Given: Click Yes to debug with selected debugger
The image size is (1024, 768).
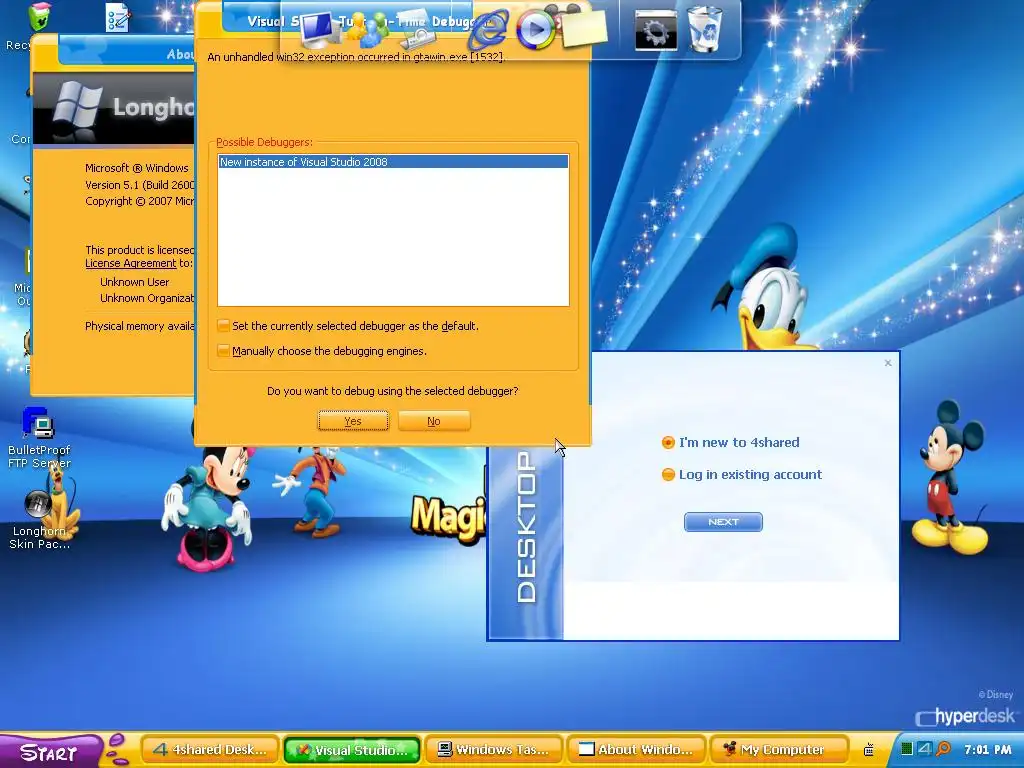Looking at the screenshot, I should [x=353, y=421].
